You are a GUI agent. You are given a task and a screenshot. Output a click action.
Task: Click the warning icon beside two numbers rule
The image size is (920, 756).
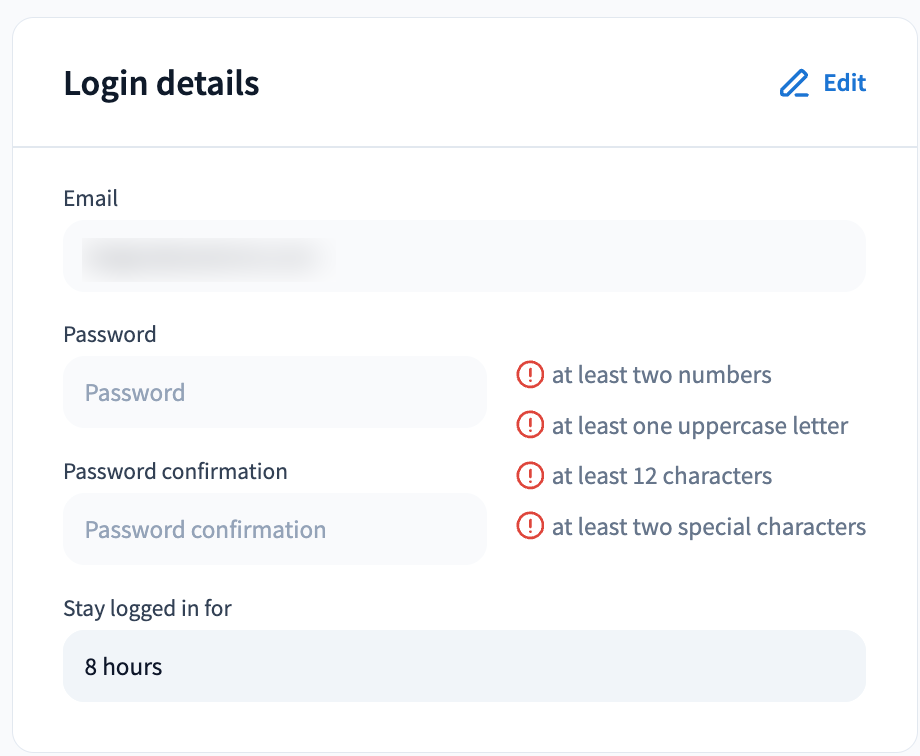[530, 374]
